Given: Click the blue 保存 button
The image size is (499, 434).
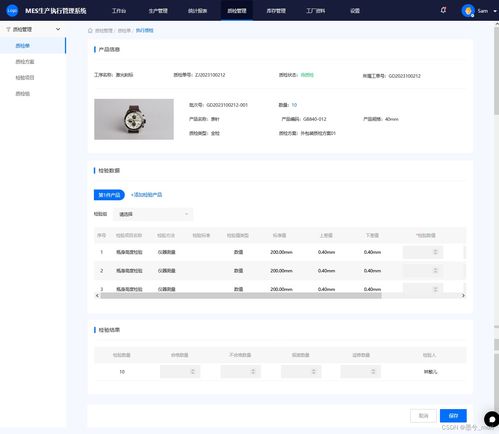Looking at the screenshot, I should pyautogui.click(x=453, y=416).
